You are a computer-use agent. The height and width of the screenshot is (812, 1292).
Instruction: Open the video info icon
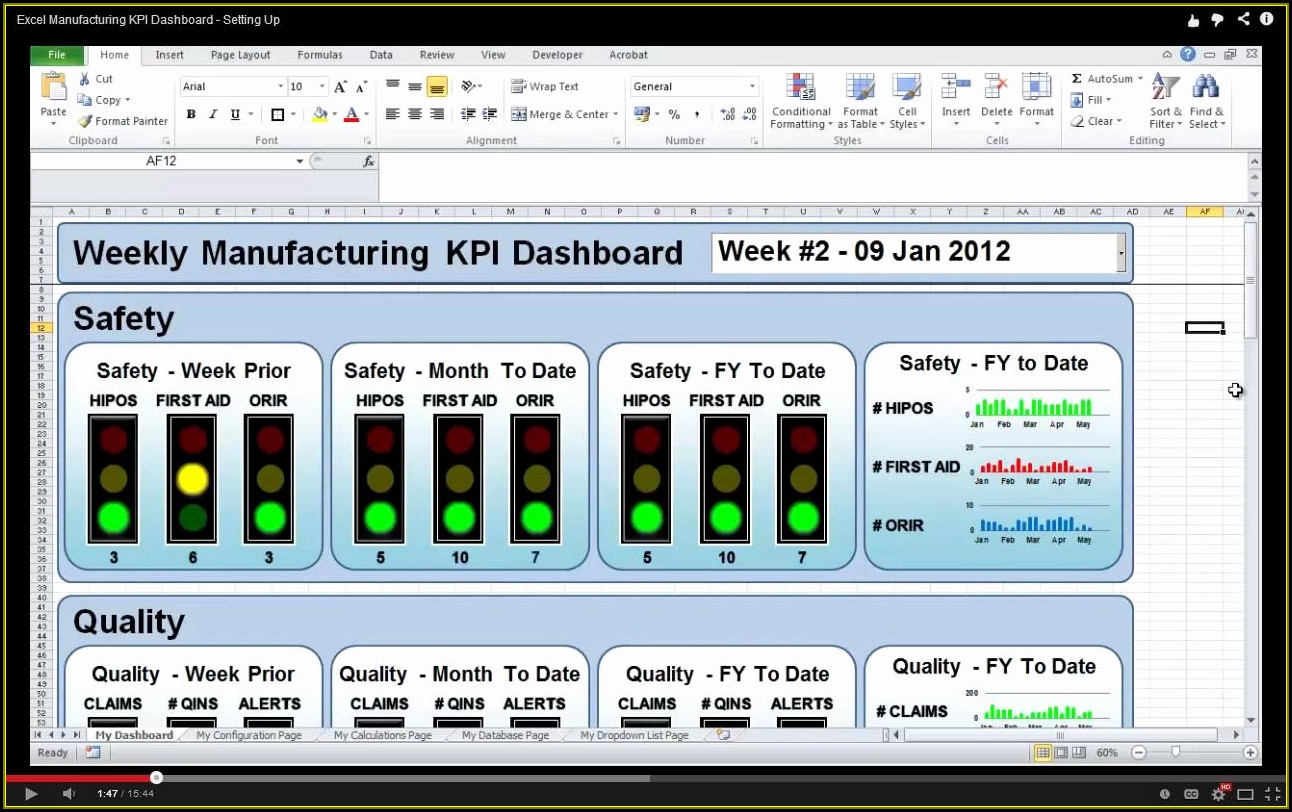click(x=1267, y=19)
